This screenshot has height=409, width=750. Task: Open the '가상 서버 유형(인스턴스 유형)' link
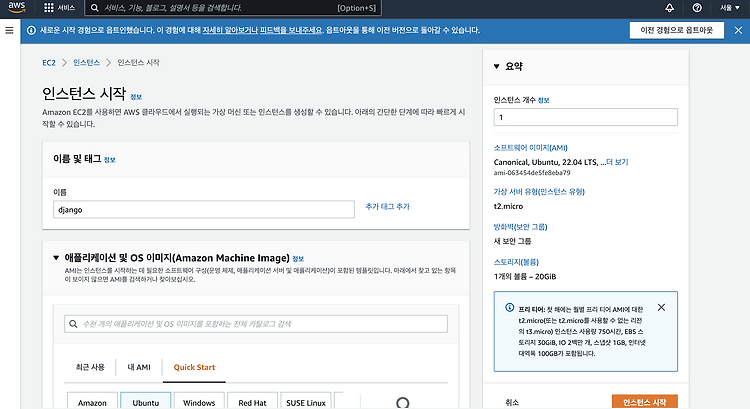[539, 192]
